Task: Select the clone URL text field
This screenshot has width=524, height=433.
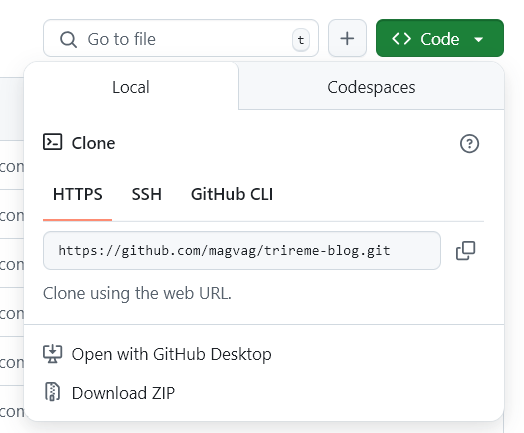Action: tap(242, 251)
